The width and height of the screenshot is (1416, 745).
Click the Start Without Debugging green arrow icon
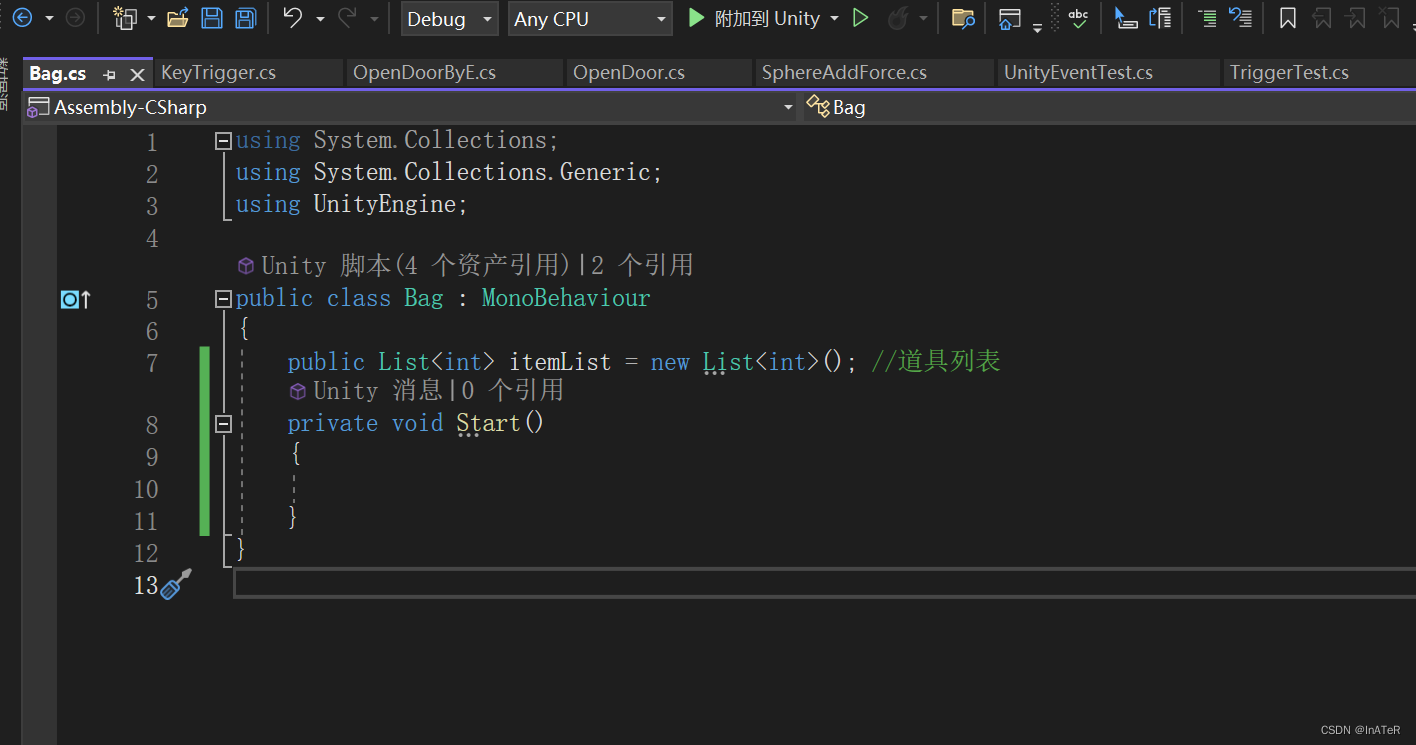tap(860, 17)
